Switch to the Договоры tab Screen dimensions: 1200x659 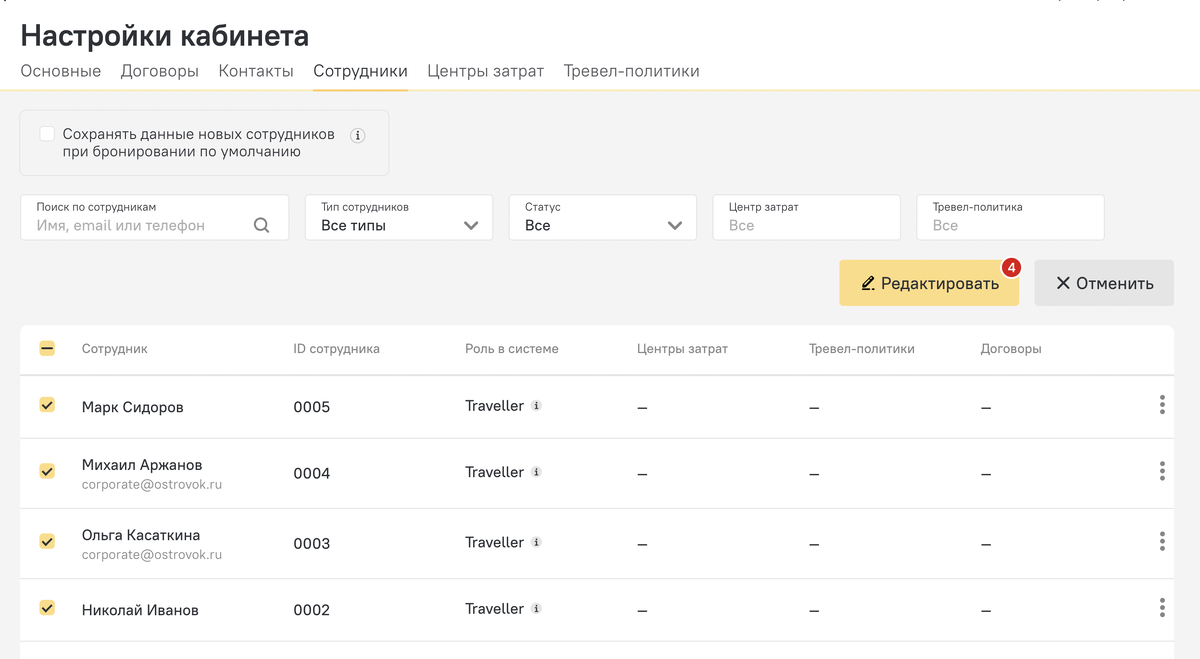[160, 71]
